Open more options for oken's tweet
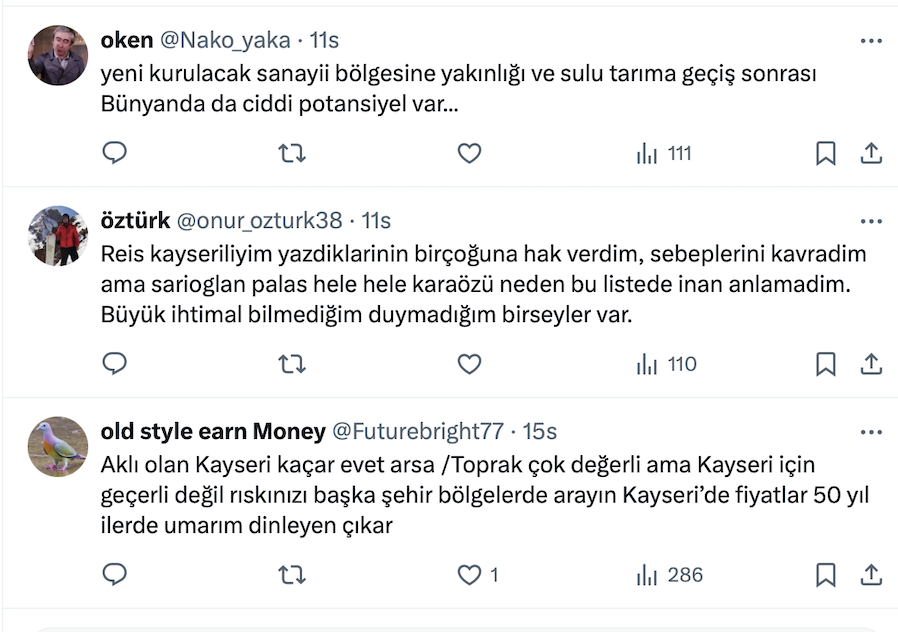This screenshot has width=898, height=632. click(871, 40)
